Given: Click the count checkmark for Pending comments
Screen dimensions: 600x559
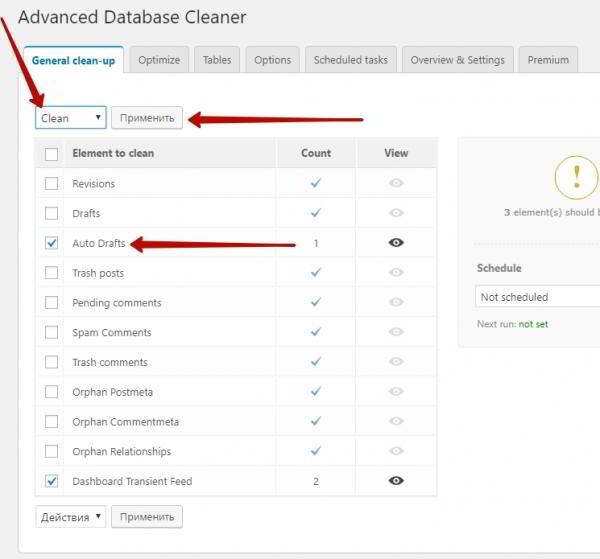Looking at the screenshot, I should pos(316,302).
